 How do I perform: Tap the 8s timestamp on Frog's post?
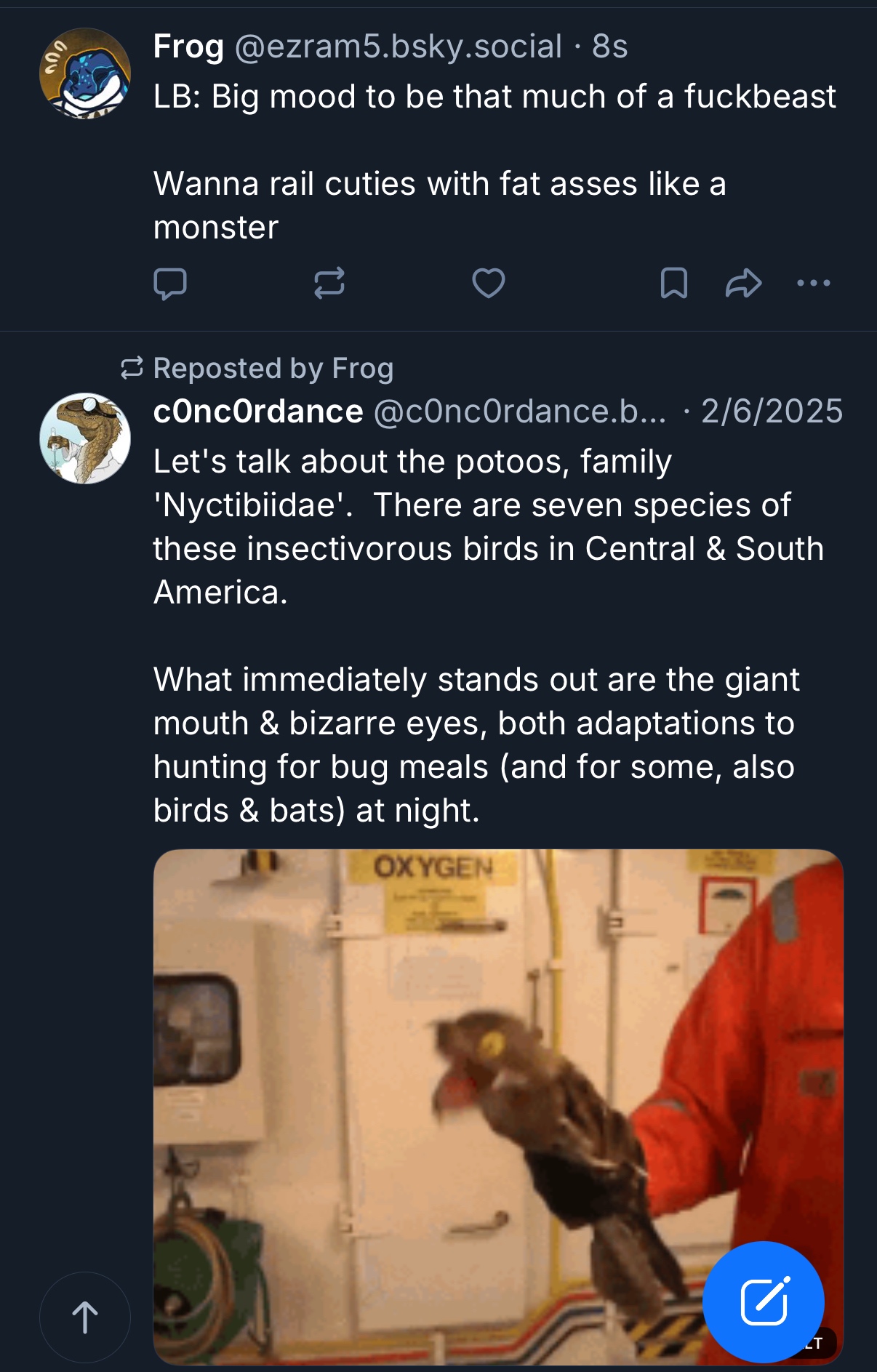610,47
